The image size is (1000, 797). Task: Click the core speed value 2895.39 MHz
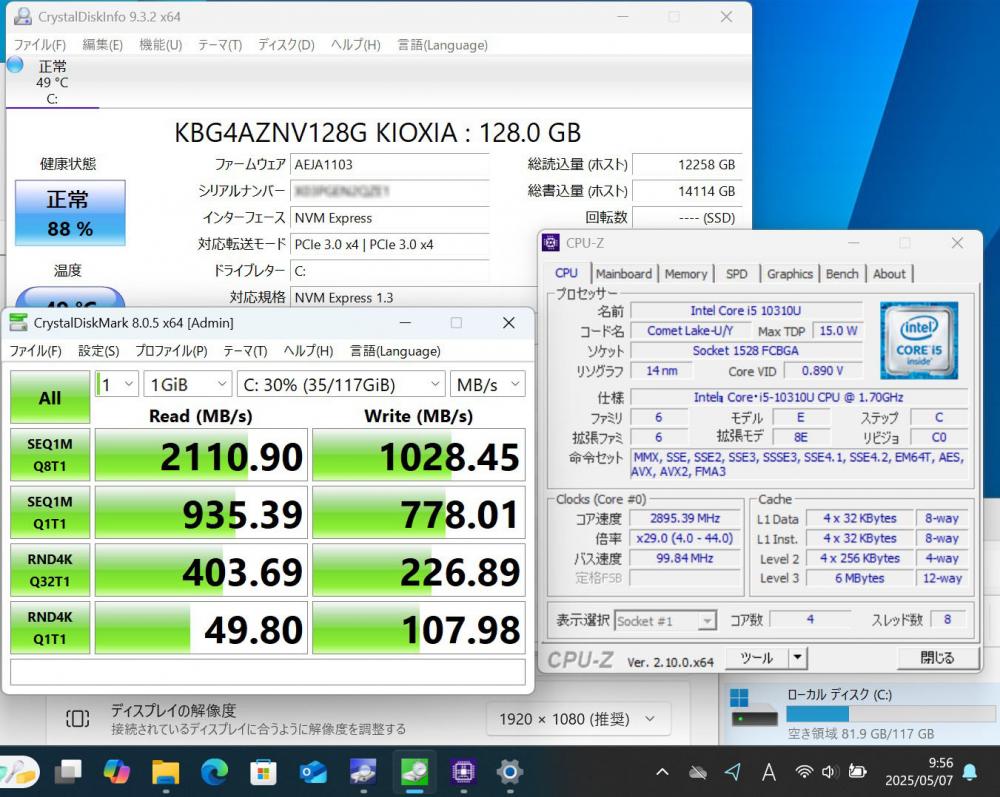pos(684,518)
